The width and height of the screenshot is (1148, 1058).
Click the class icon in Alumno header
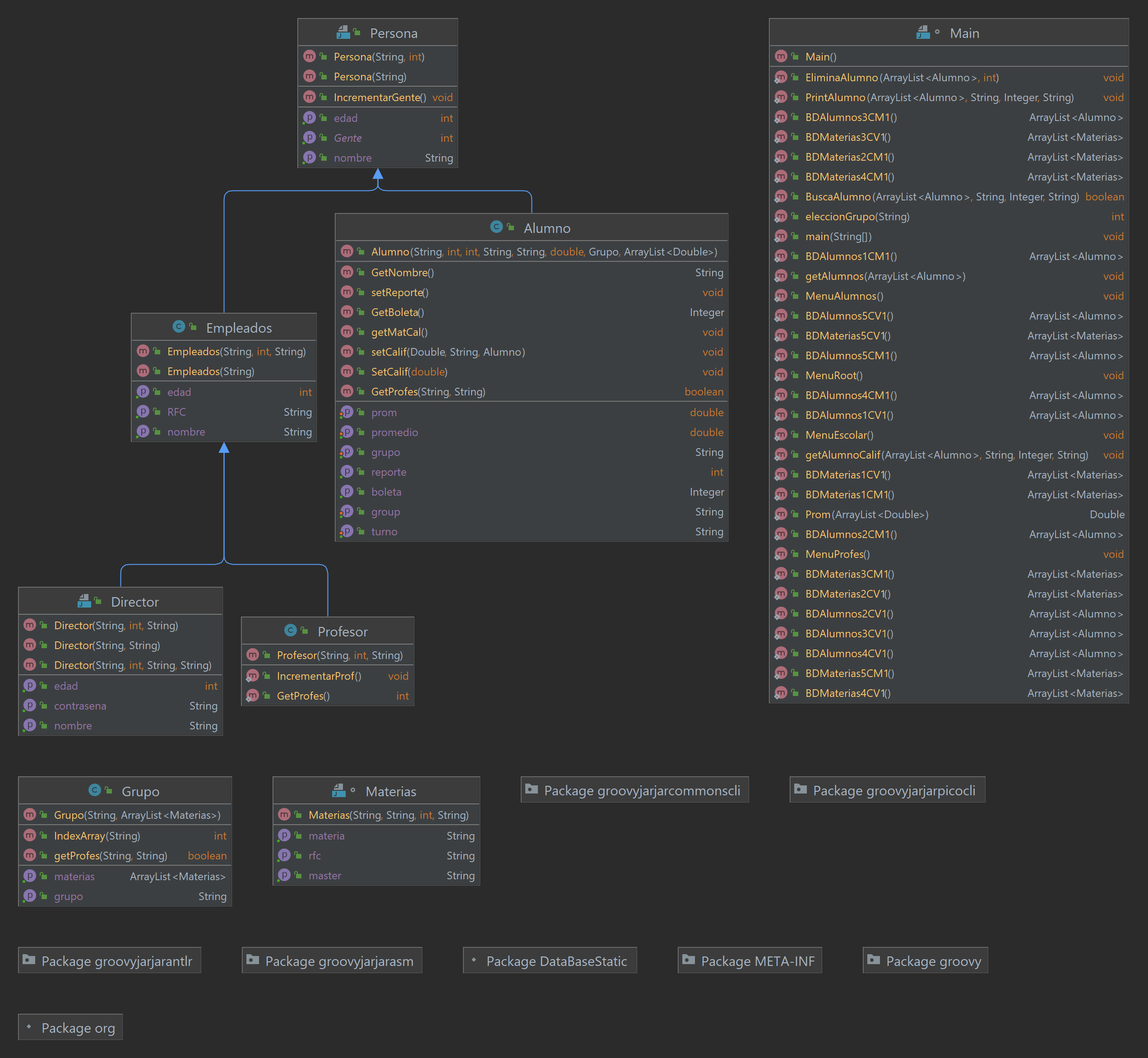(496, 227)
